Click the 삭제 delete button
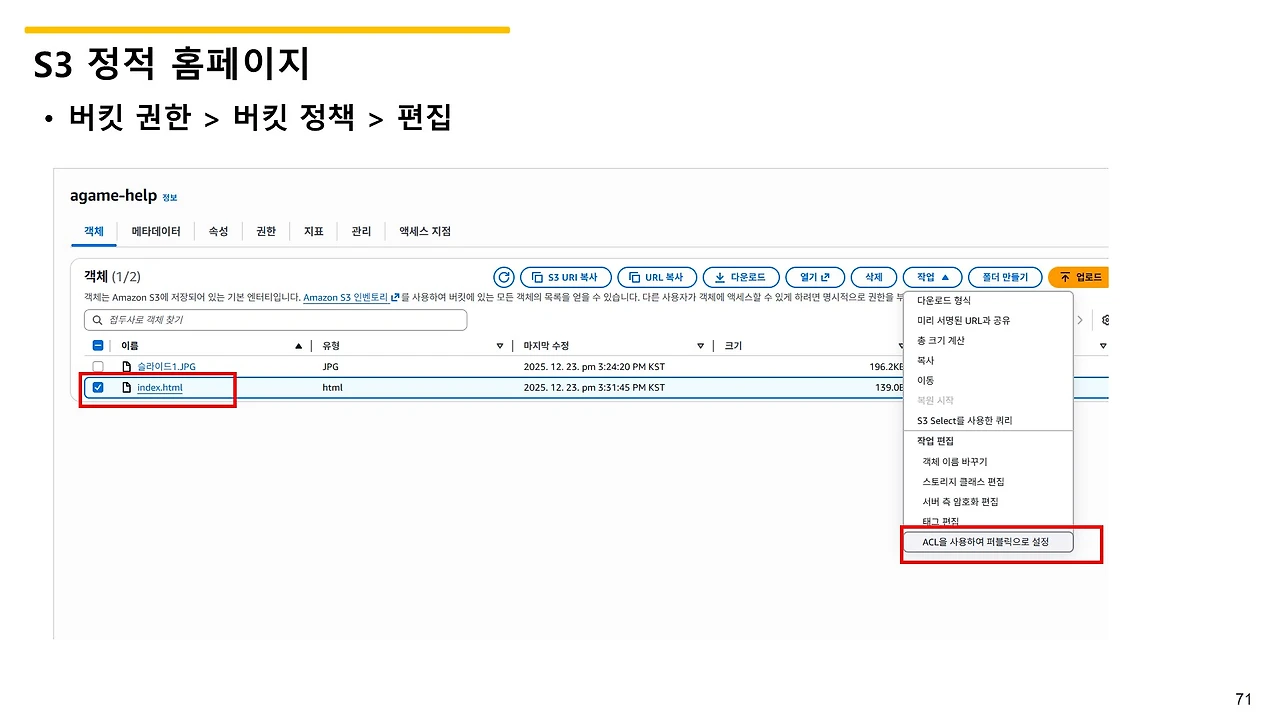Screen dimensions: 1280x720 (x=873, y=277)
